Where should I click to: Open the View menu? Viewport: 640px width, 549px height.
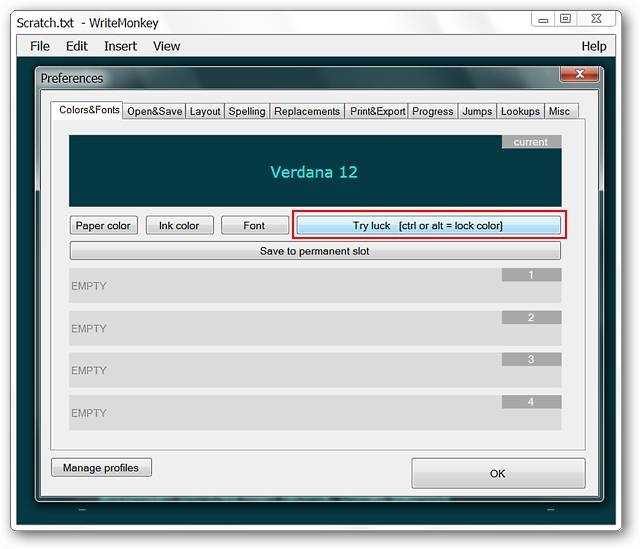click(167, 46)
